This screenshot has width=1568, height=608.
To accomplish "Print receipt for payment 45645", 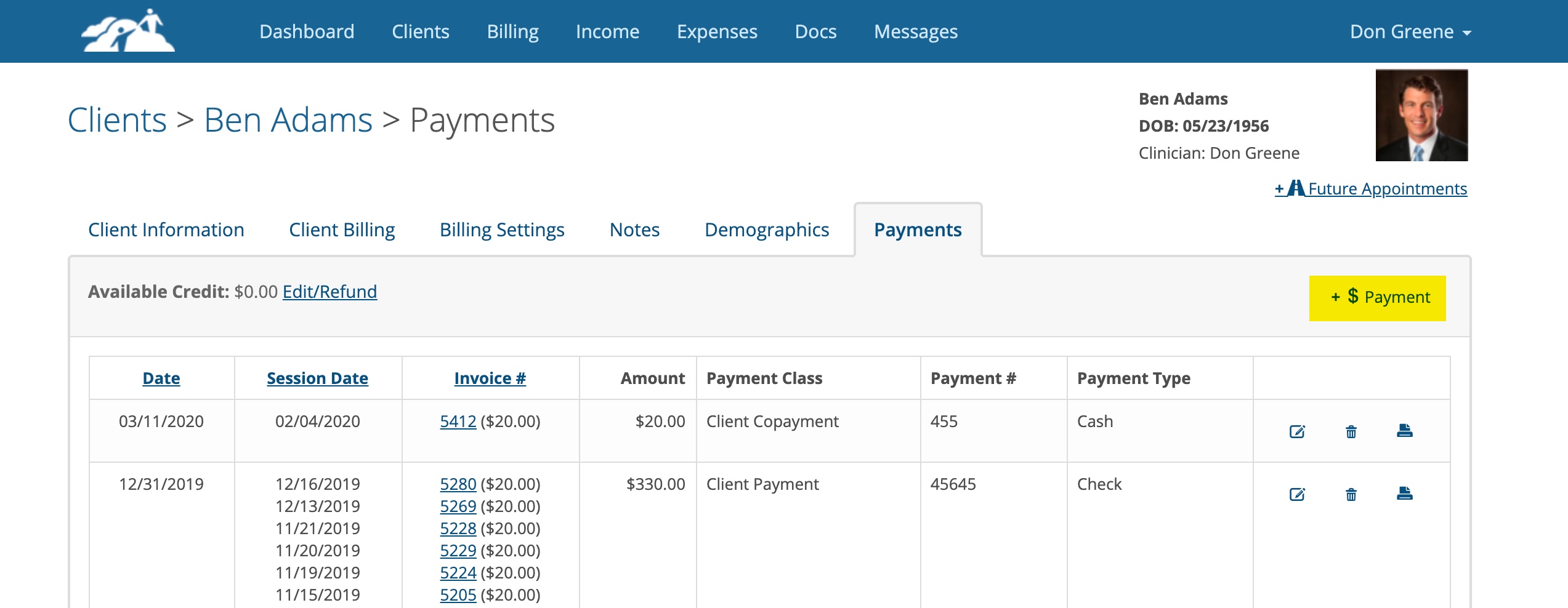I will [1404, 493].
